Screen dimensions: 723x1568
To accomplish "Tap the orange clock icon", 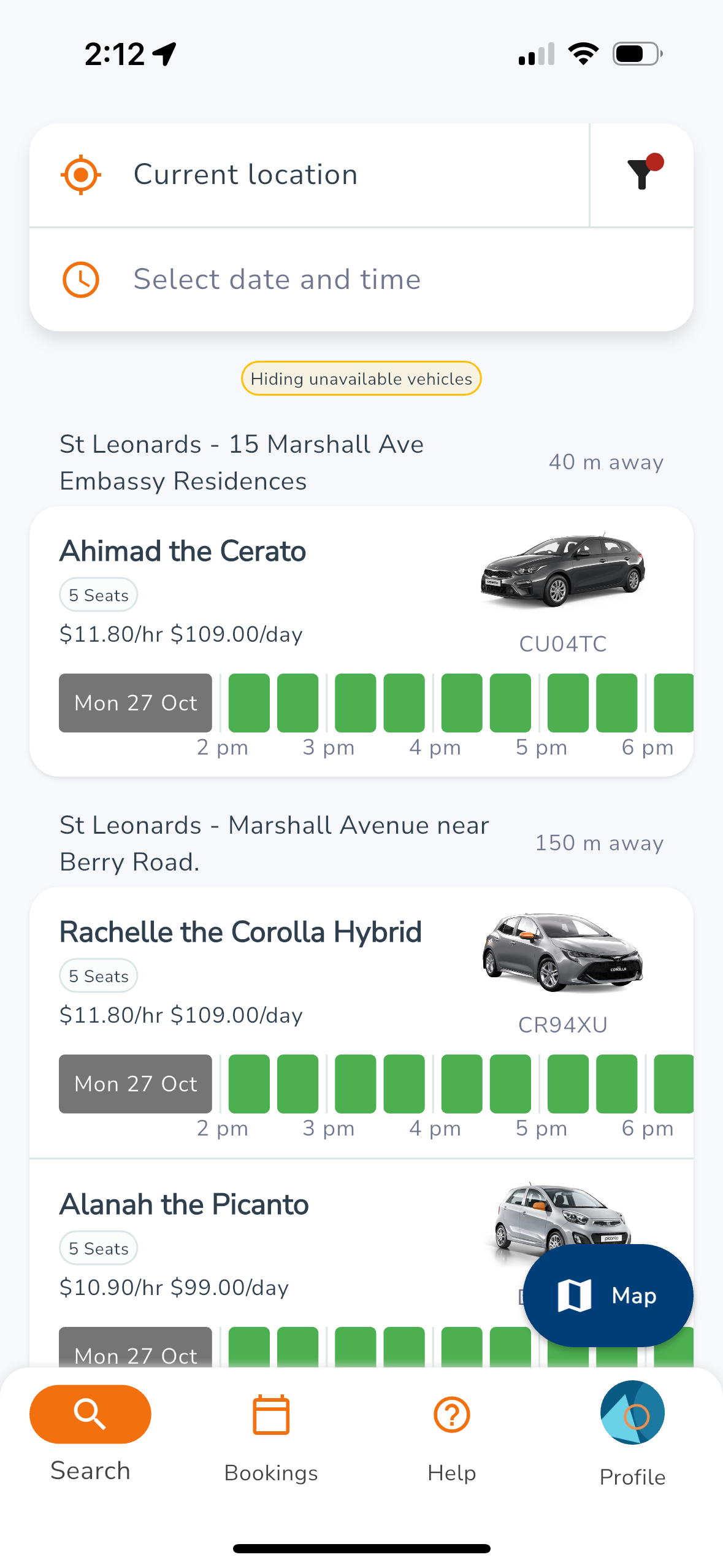I will [x=81, y=280].
